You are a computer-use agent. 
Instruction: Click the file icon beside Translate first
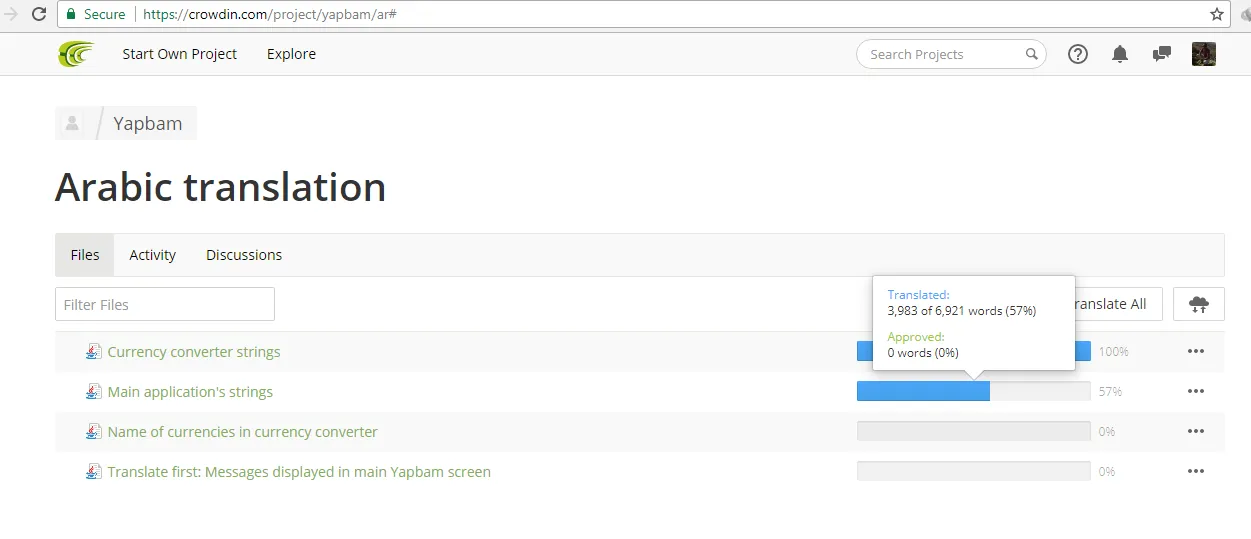coord(93,471)
